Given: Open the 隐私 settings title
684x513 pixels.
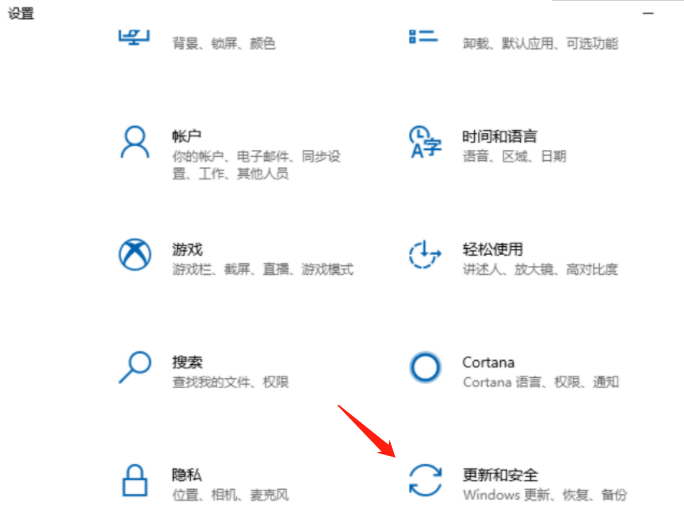Looking at the screenshot, I should click(187, 475).
